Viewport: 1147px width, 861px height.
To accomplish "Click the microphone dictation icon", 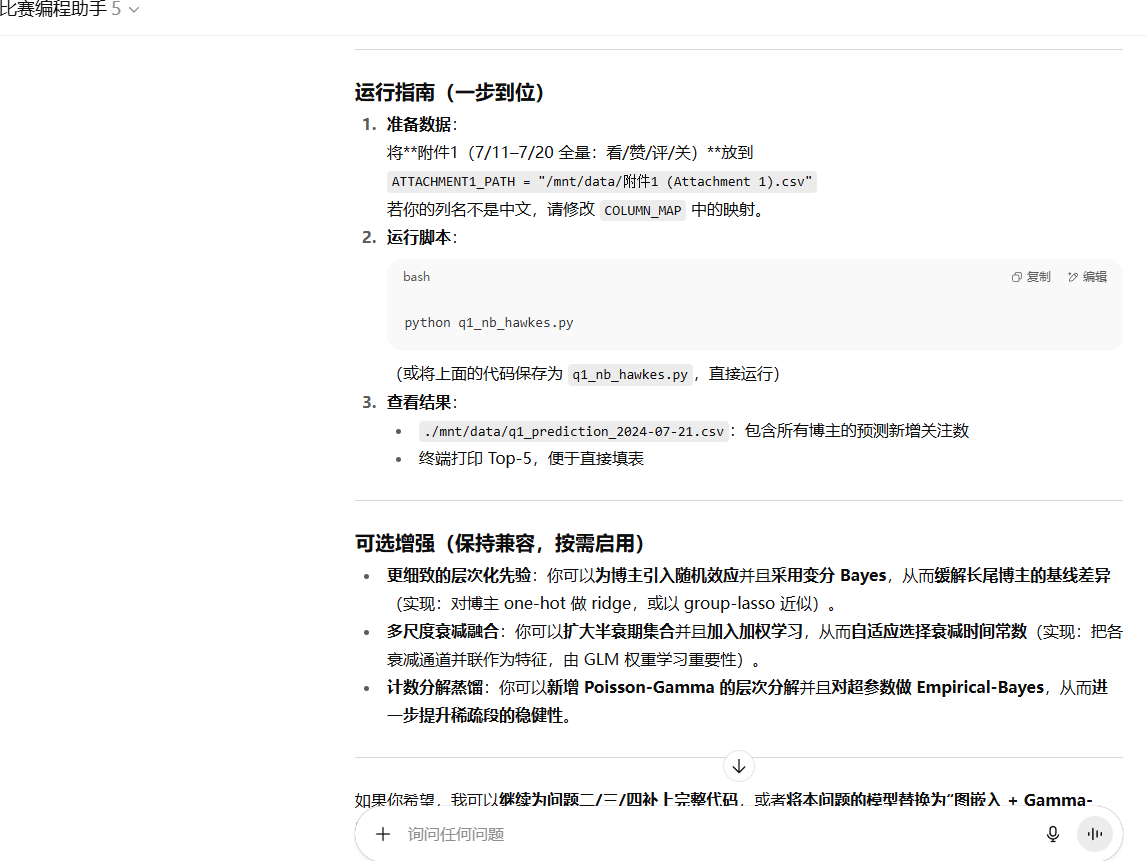I will 1053,834.
